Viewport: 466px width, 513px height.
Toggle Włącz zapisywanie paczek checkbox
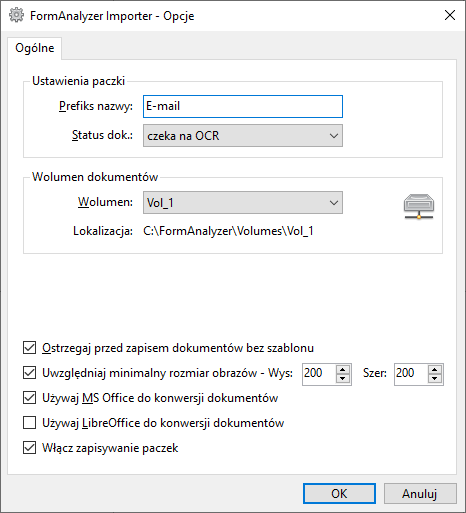pyautogui.click(x=29, y=448)
